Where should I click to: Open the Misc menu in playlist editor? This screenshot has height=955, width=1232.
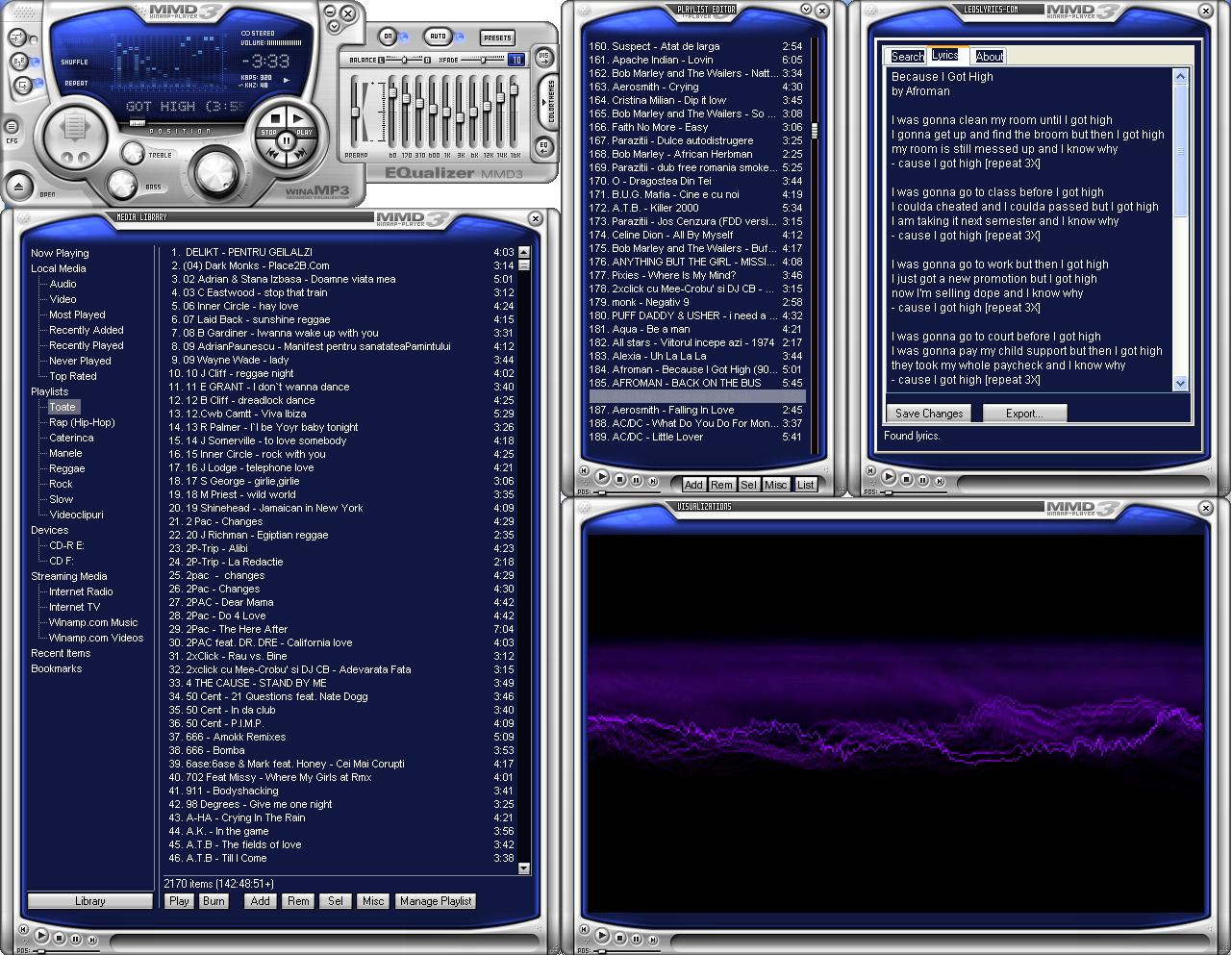point(776,485)
